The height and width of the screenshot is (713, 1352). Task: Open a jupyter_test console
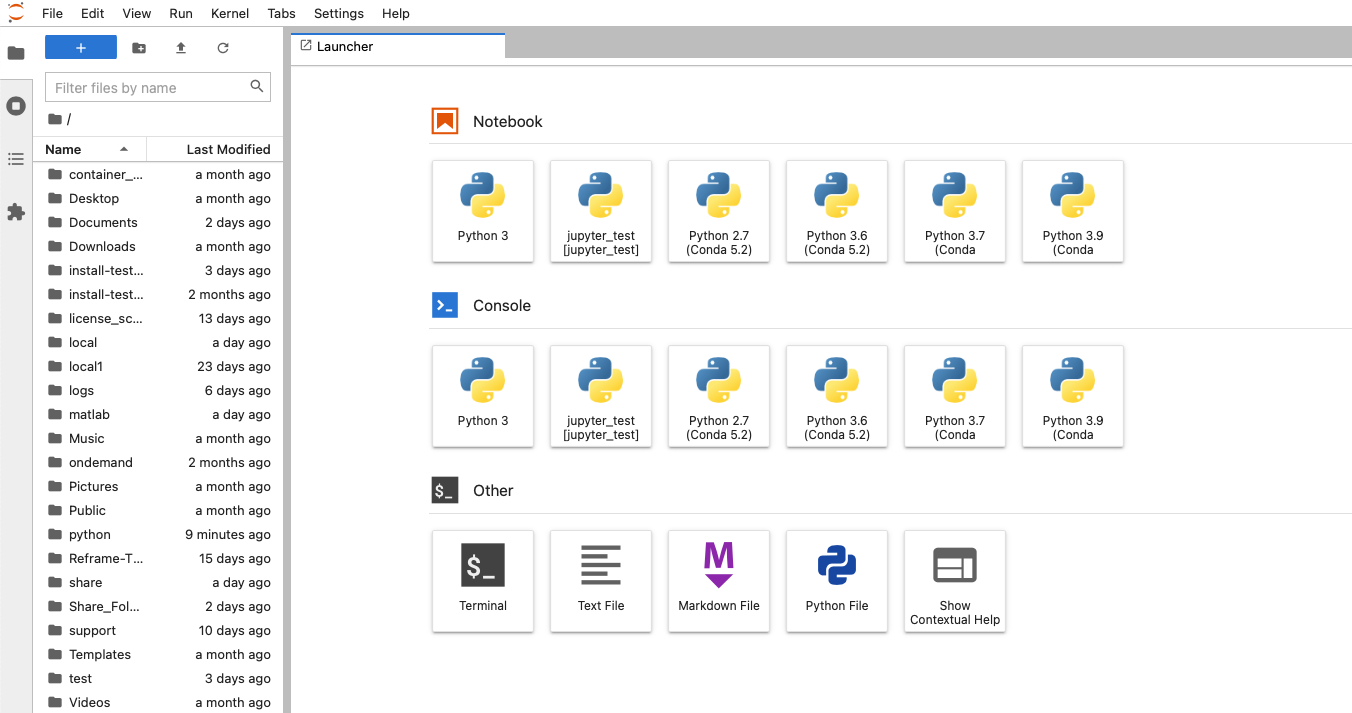[x=601, y=396]
